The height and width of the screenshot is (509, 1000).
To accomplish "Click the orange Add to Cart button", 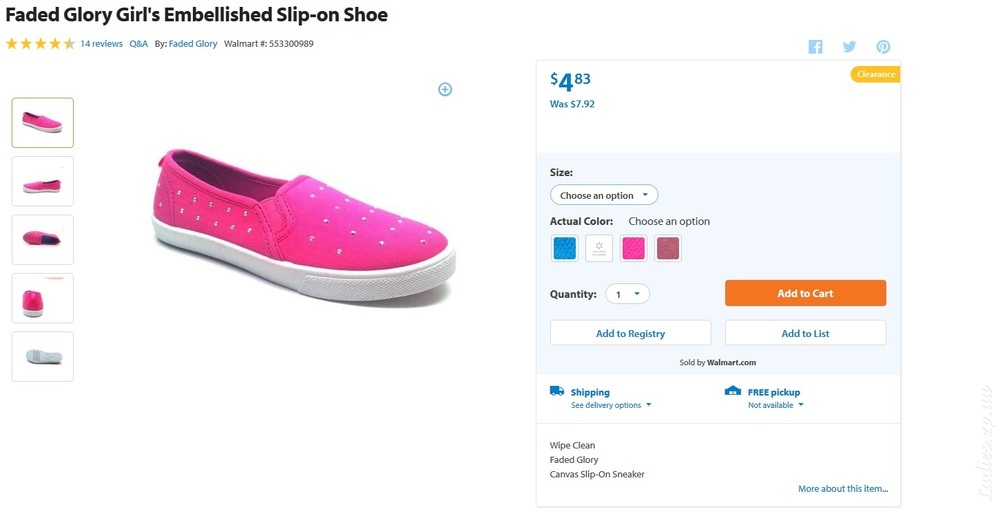I will pyautogui.click(x=805, y=293).
